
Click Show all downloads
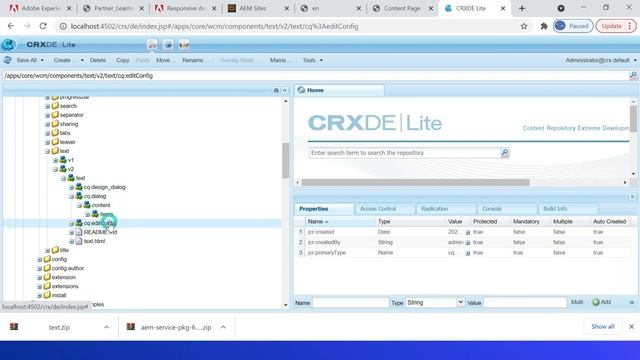click(602, 327)
